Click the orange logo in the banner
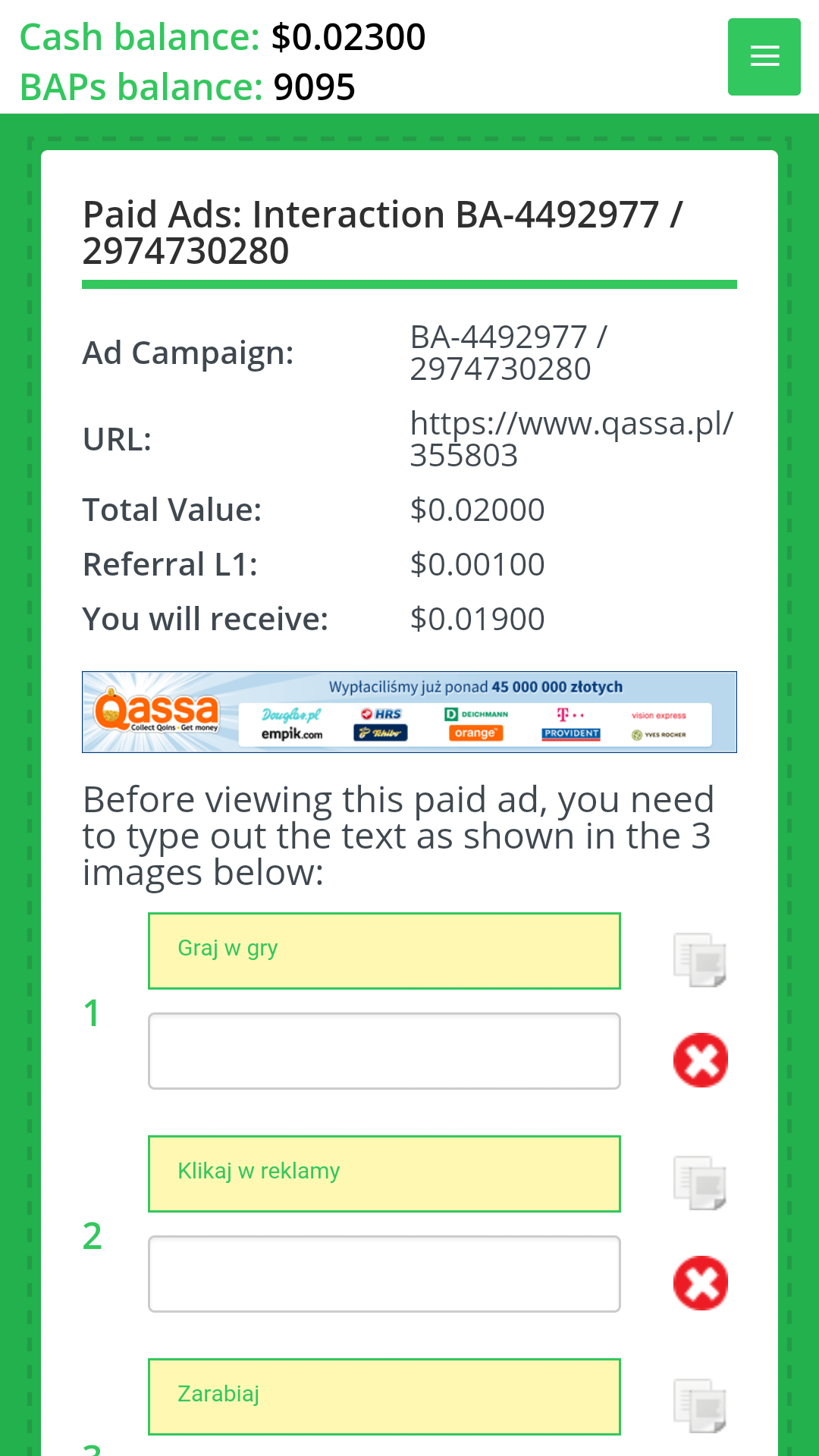 click(x=475, y=733)
